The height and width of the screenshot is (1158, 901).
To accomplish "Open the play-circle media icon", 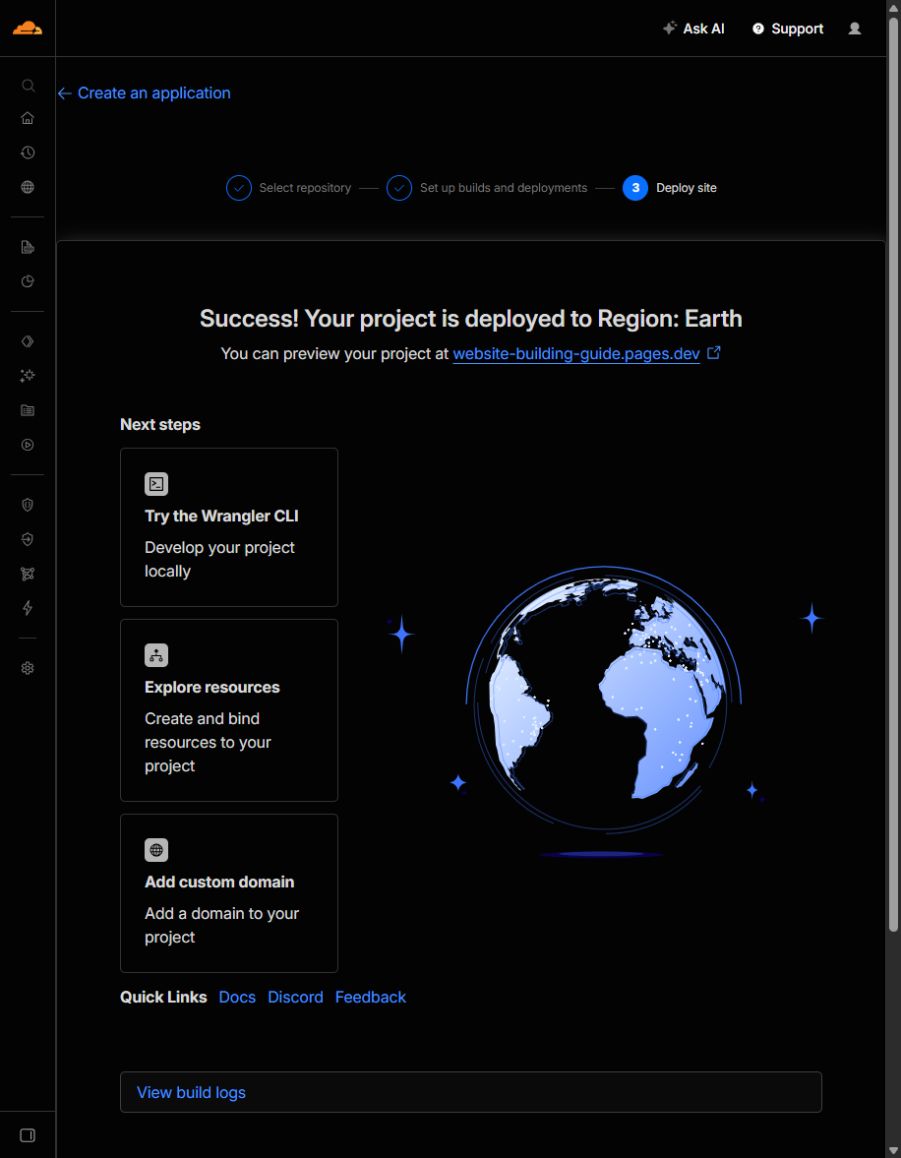I will point(27,445).
